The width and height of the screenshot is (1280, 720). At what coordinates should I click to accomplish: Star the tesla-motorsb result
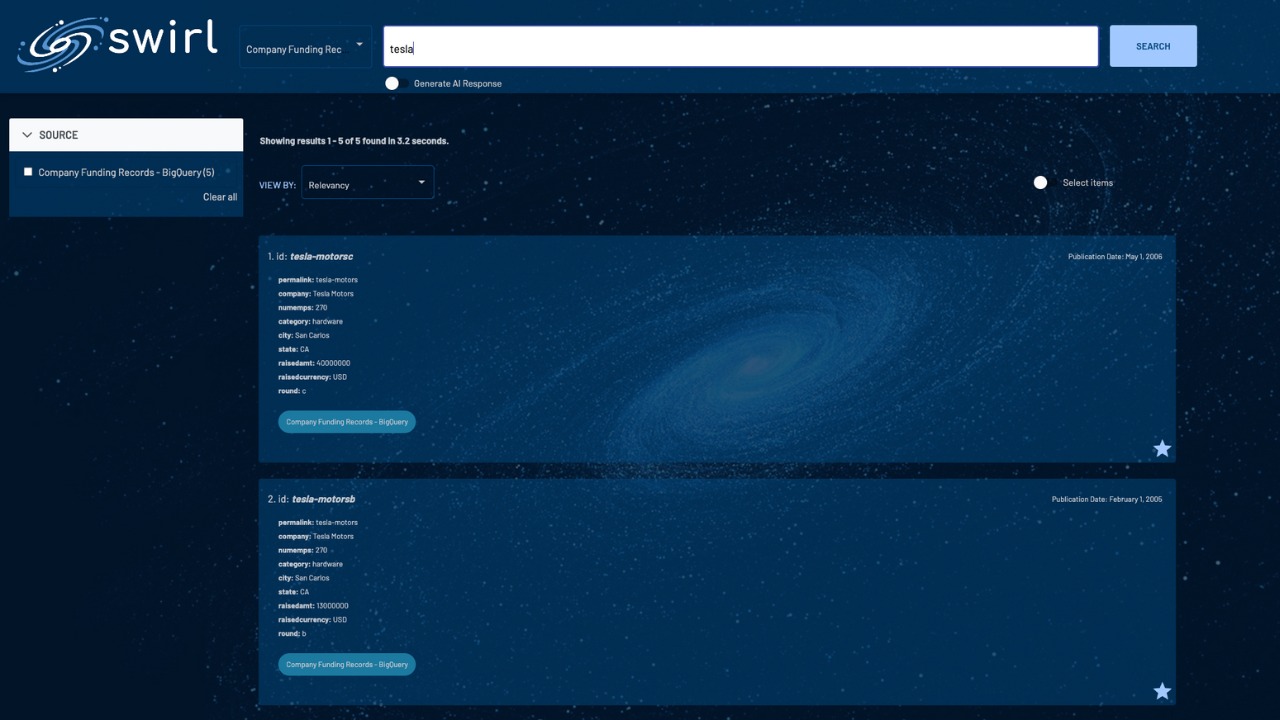[x=1162, y=691]
